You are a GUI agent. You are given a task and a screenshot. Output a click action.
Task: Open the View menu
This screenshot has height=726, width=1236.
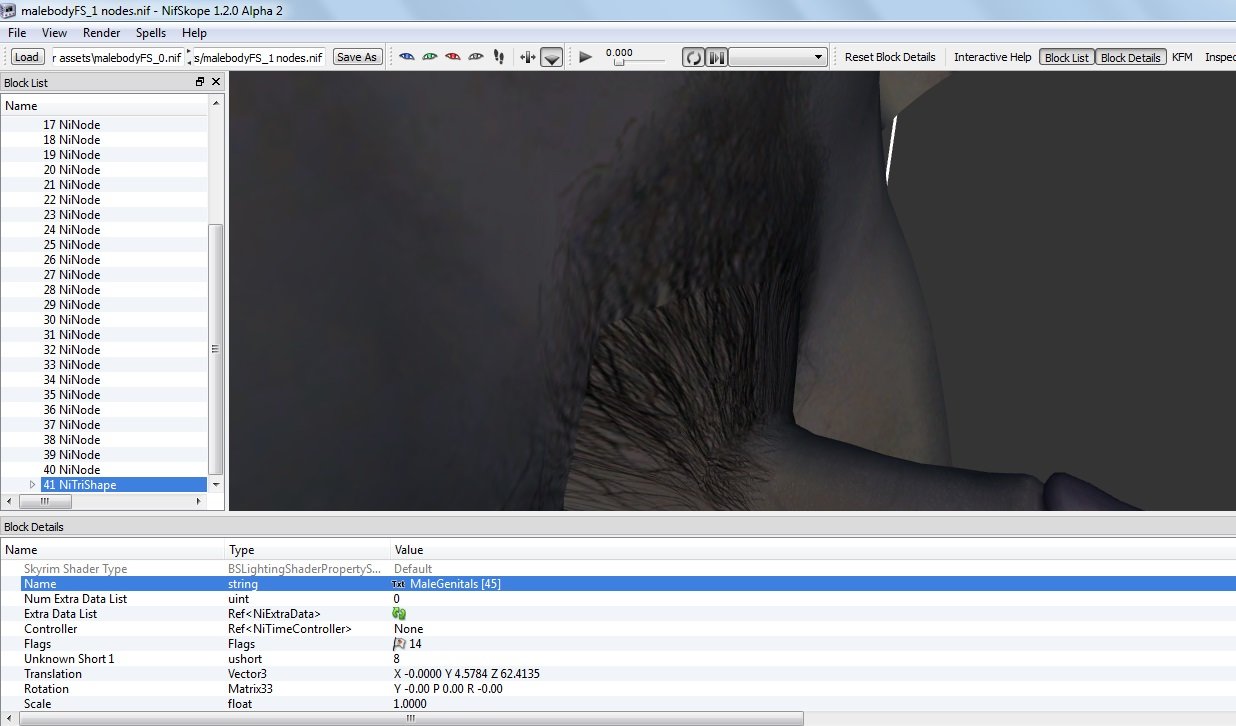point(54,33)
